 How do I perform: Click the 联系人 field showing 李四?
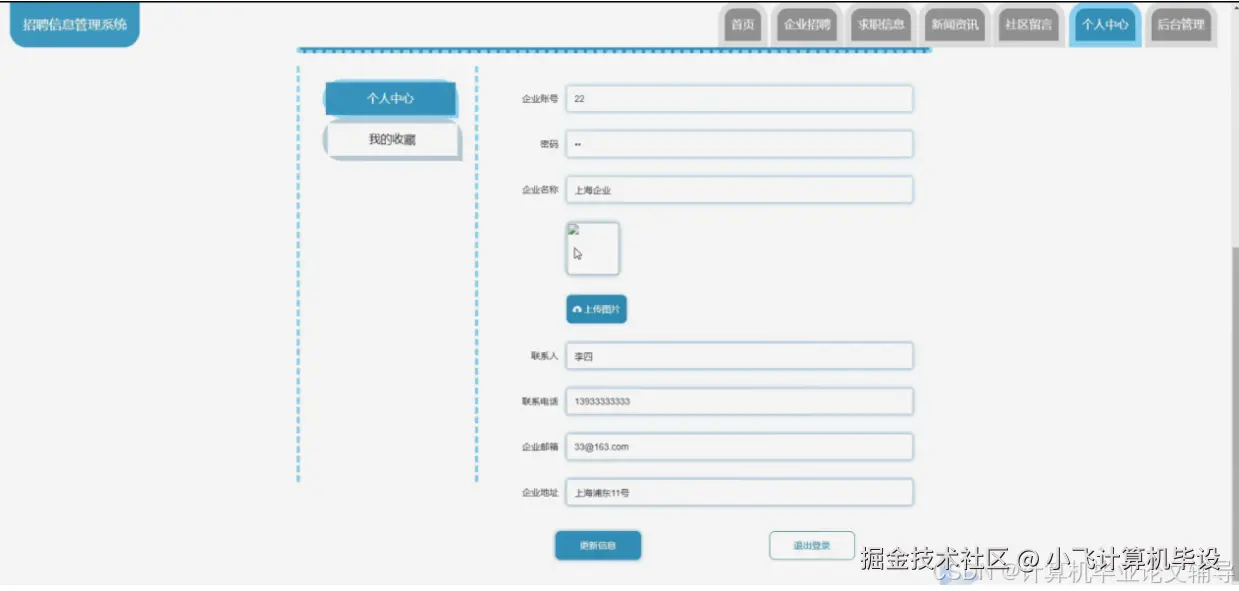(x=739, y=355)
